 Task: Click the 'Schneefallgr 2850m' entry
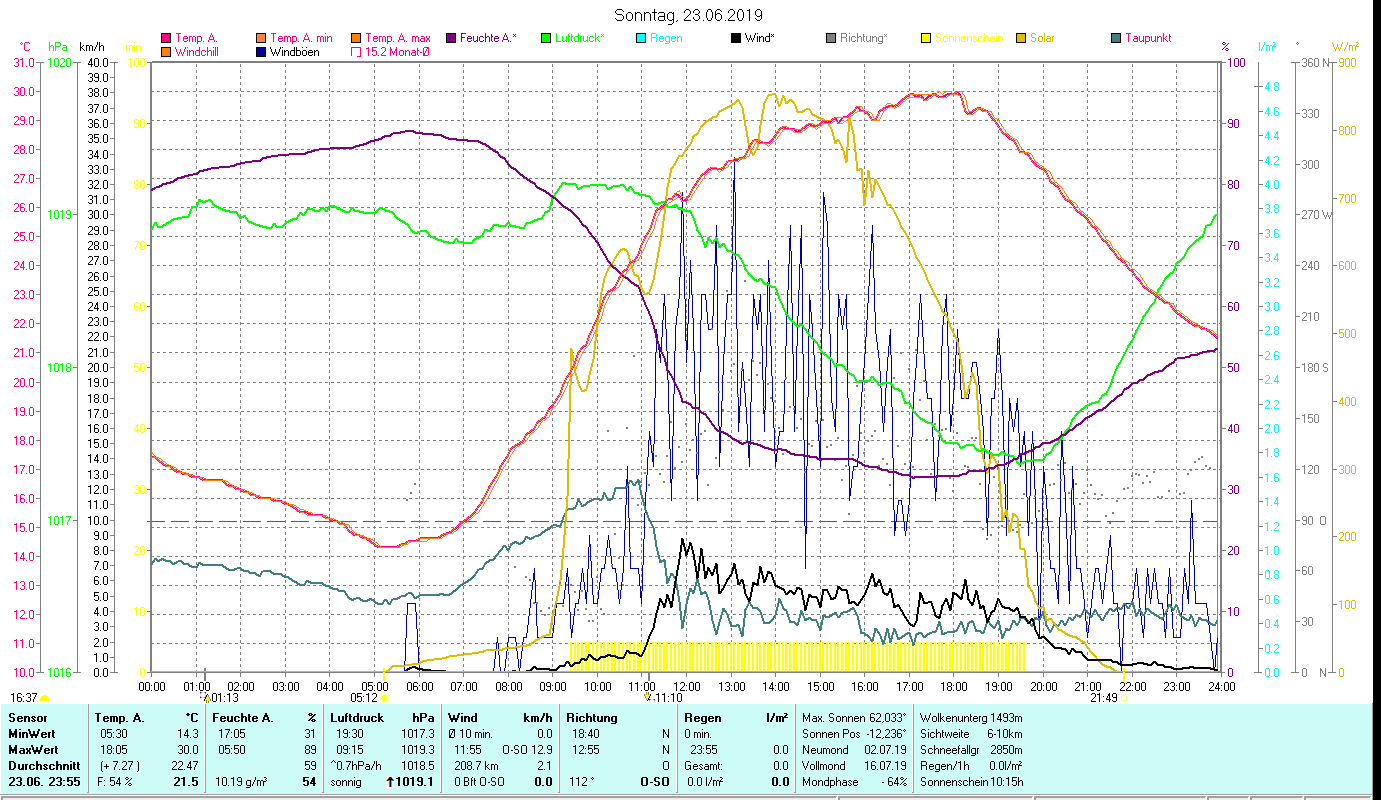tap(971, 750)
